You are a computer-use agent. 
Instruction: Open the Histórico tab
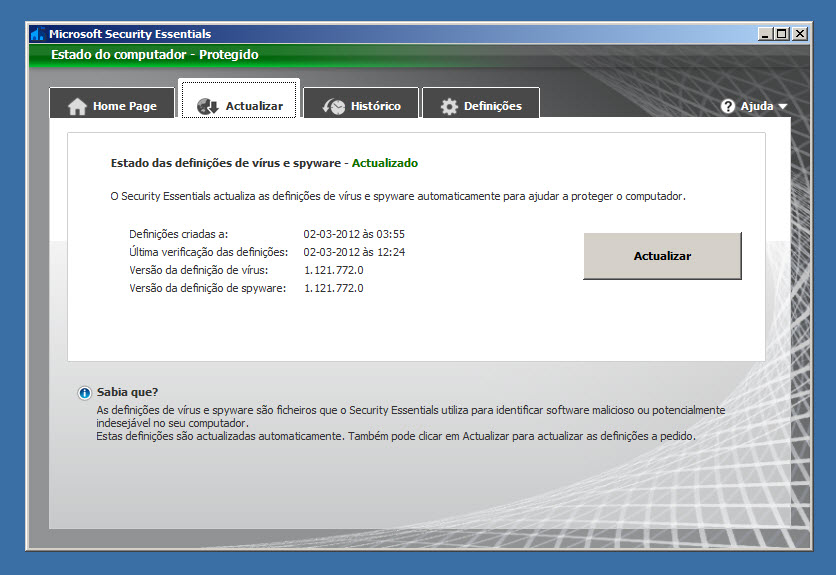point(361,104)
